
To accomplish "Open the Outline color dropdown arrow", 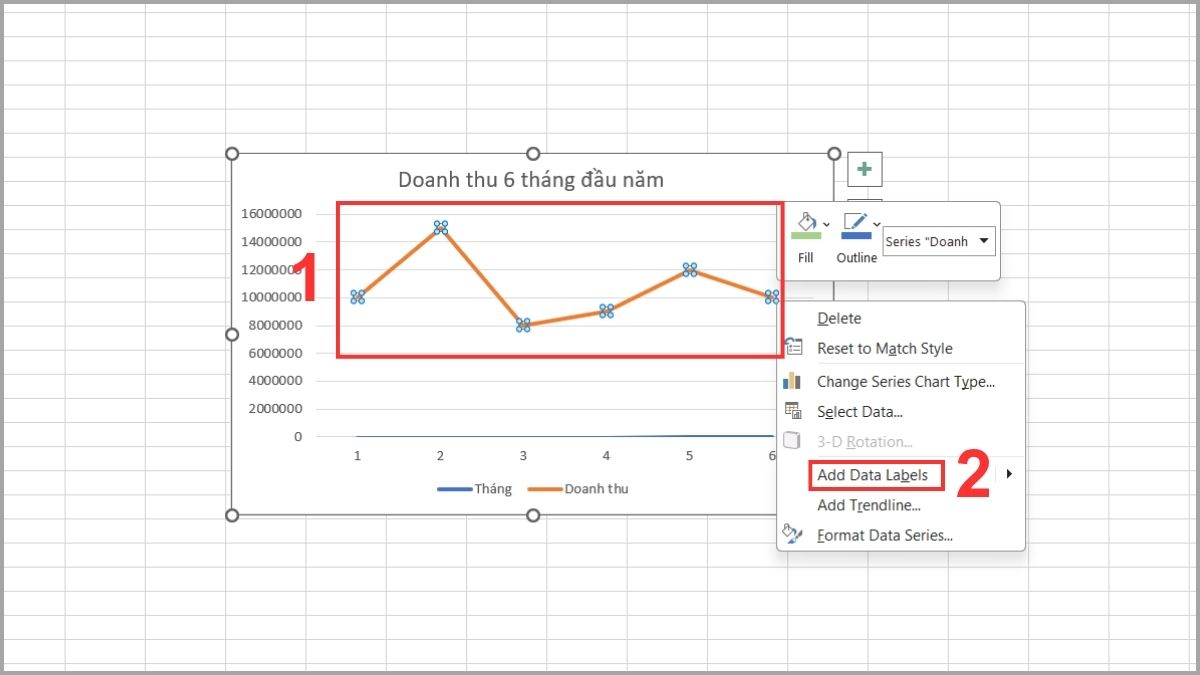I will pyautogui.click(x=876, y=224).
